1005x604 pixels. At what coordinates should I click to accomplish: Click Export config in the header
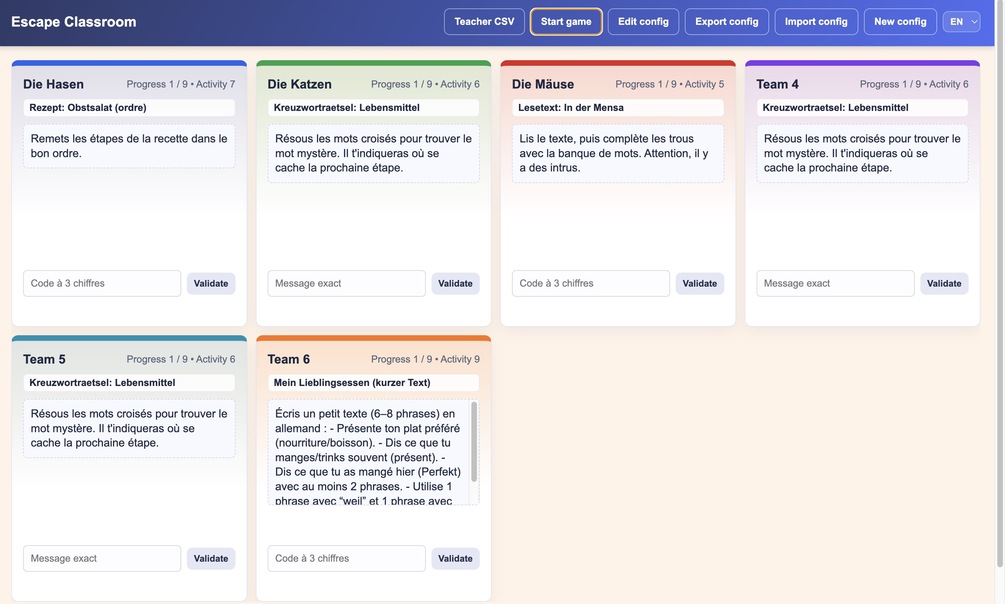click(x=726, y=22)
